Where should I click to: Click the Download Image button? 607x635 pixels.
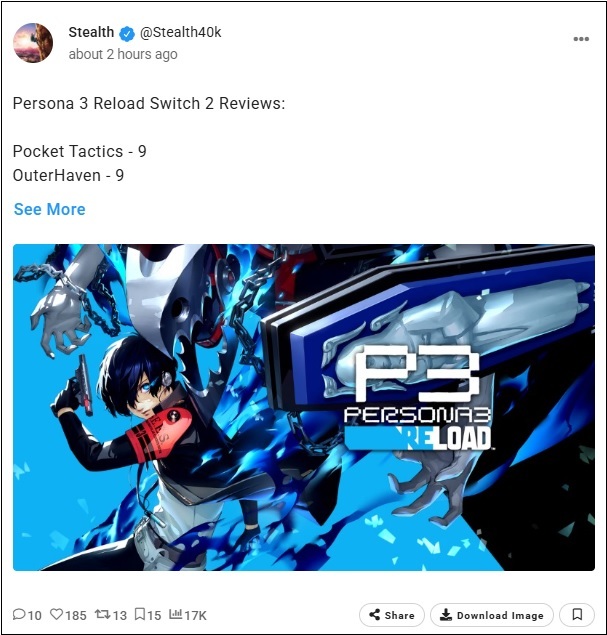(x=492, y=615)
